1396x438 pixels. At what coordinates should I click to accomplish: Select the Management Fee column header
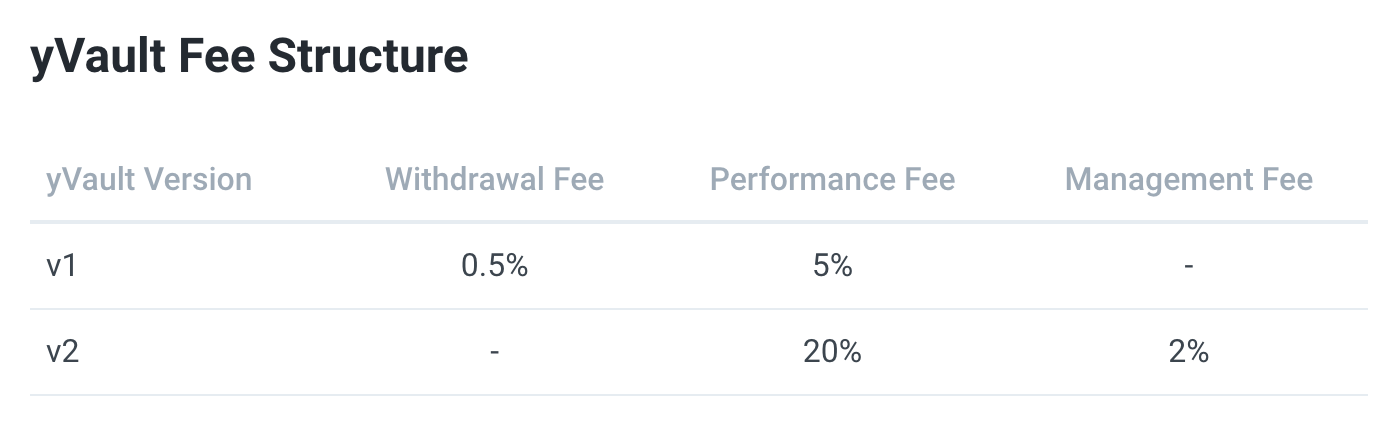(x=1188, y=180)
